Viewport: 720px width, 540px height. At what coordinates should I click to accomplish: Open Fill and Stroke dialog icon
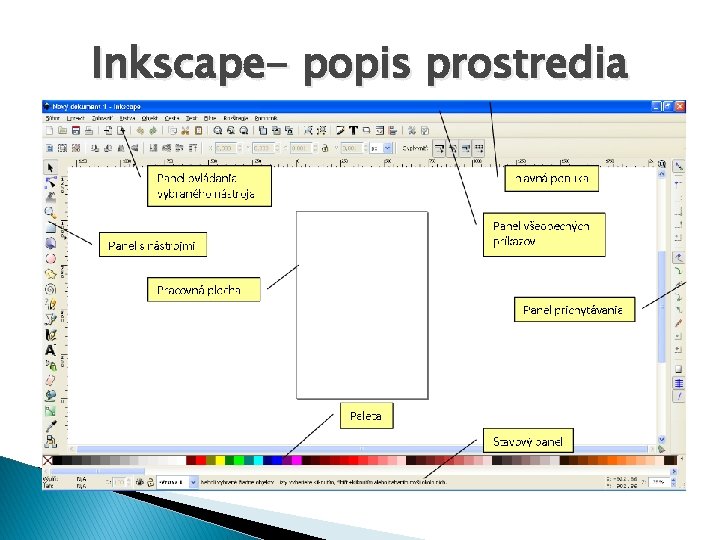pyautogui.click(x=340, y=131)
